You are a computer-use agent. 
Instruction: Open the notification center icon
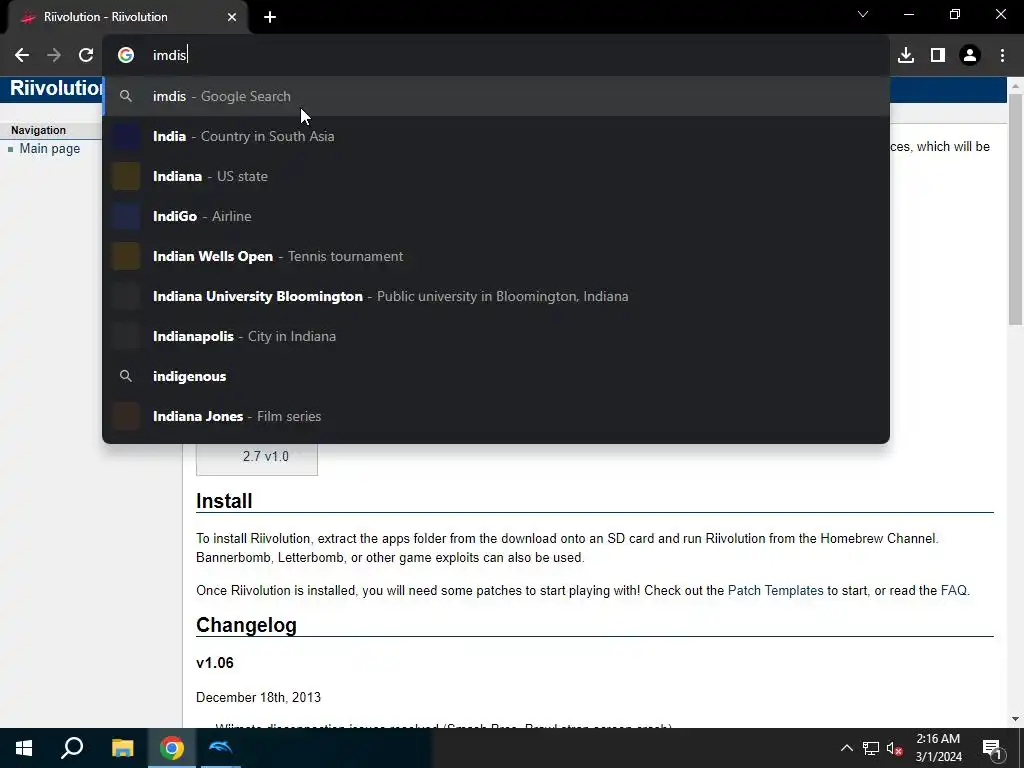[992, 749]
